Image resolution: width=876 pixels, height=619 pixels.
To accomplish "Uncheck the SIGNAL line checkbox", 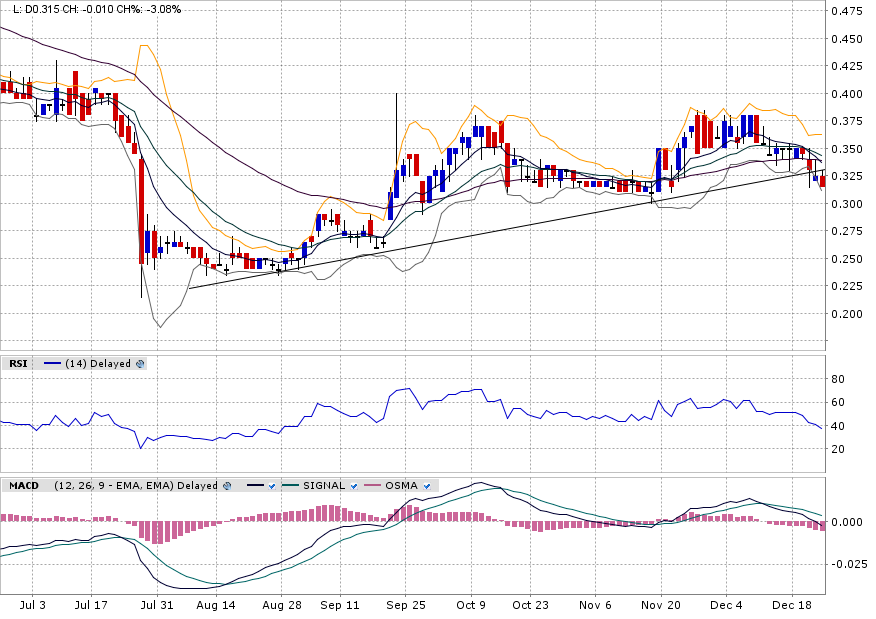I will 352,486.
